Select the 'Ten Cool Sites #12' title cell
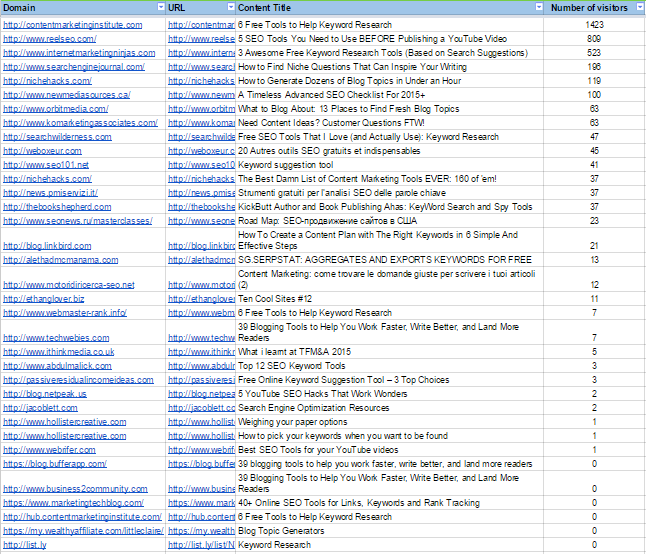 (x=389, y=299)
